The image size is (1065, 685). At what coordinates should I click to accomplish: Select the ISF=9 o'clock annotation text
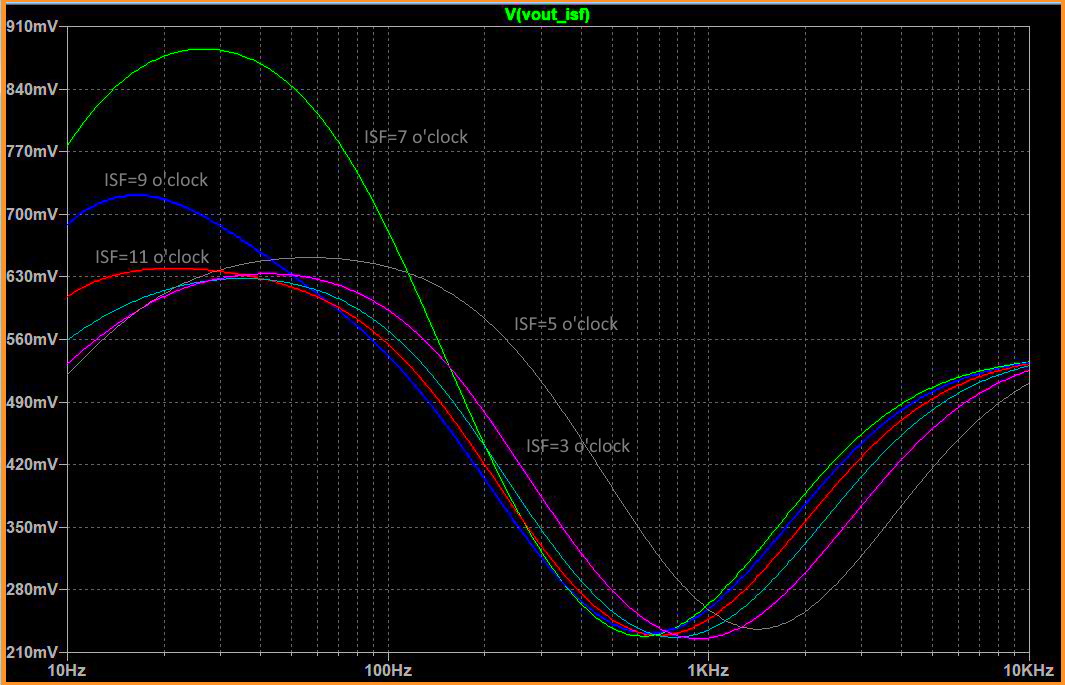[156, 180]
